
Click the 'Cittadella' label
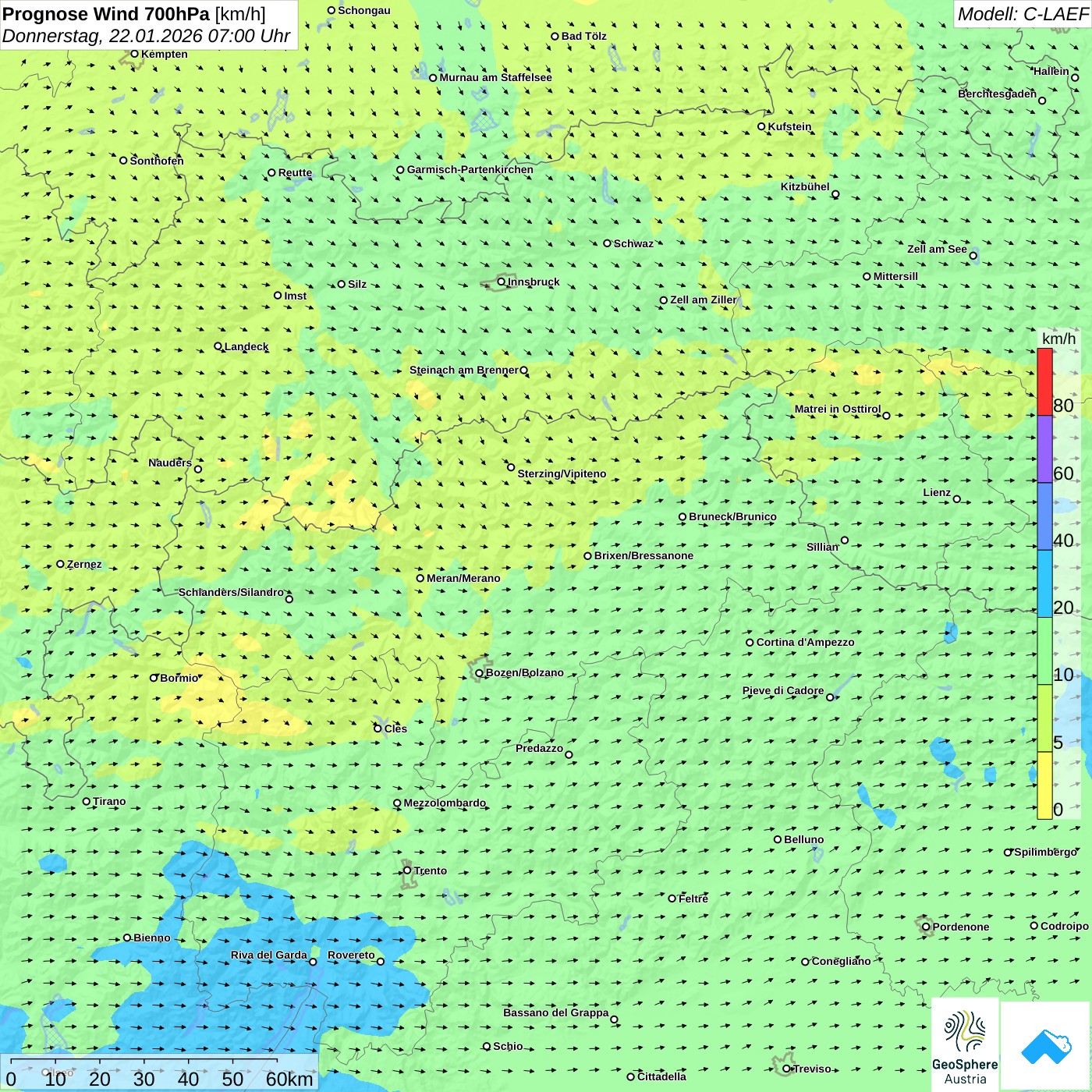pos(661,1076)
